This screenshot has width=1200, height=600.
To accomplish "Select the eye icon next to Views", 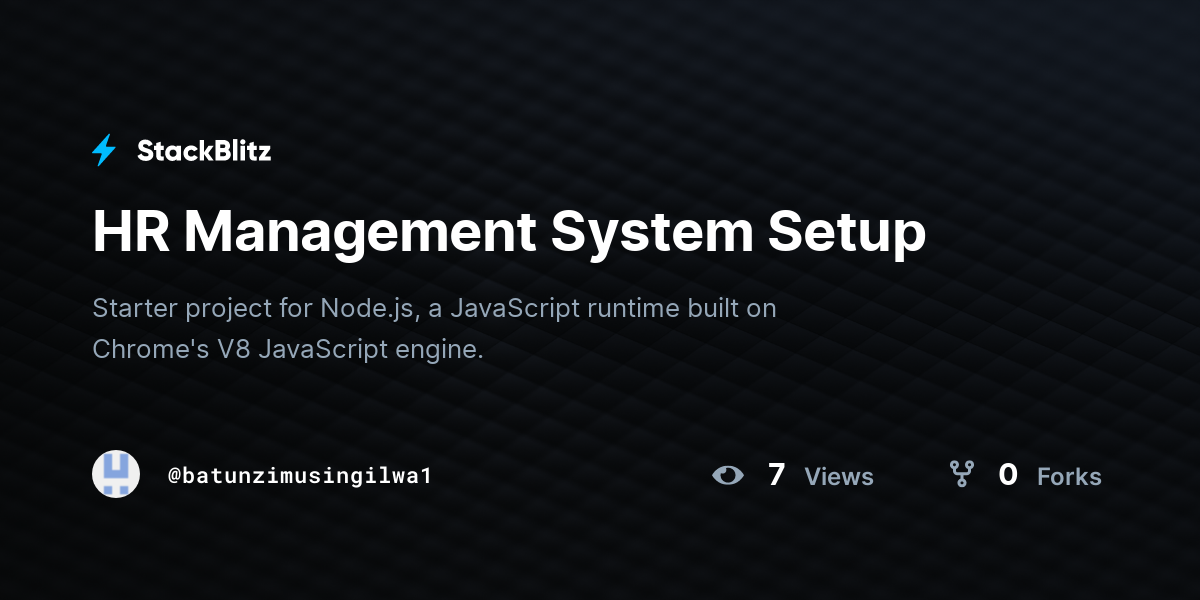I will 729,475.
